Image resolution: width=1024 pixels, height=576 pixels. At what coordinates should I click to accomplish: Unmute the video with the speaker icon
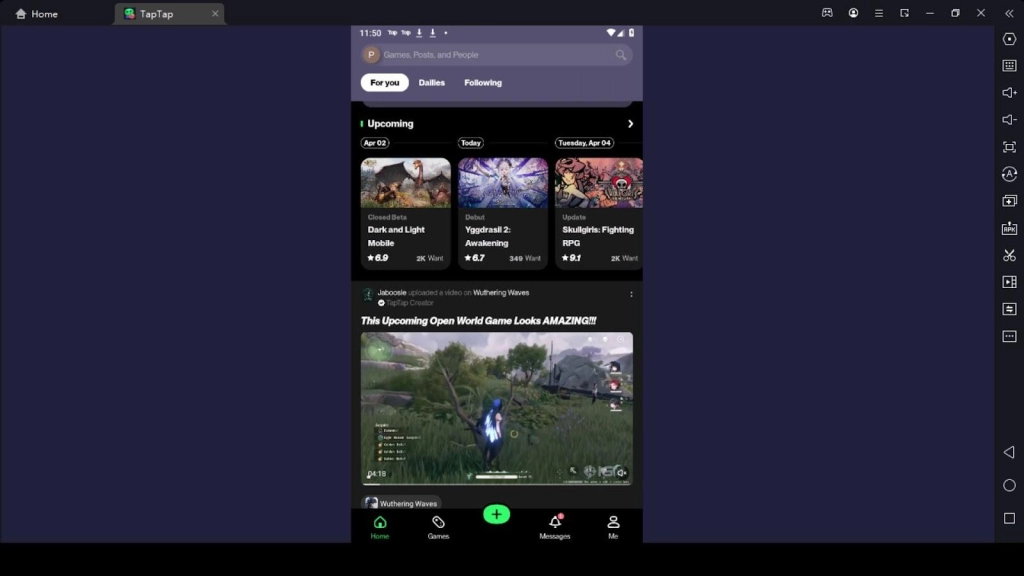coord(621,472)
